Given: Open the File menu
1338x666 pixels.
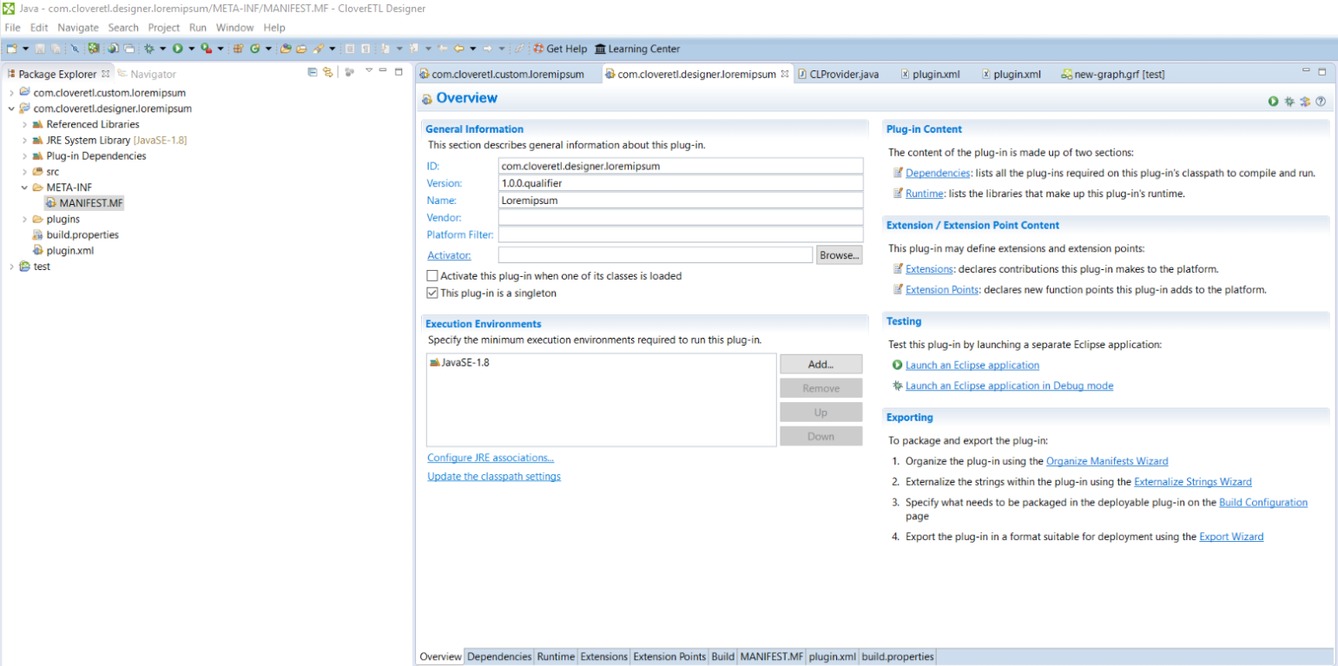Looking at the screenshot, I should click(12, 27).
